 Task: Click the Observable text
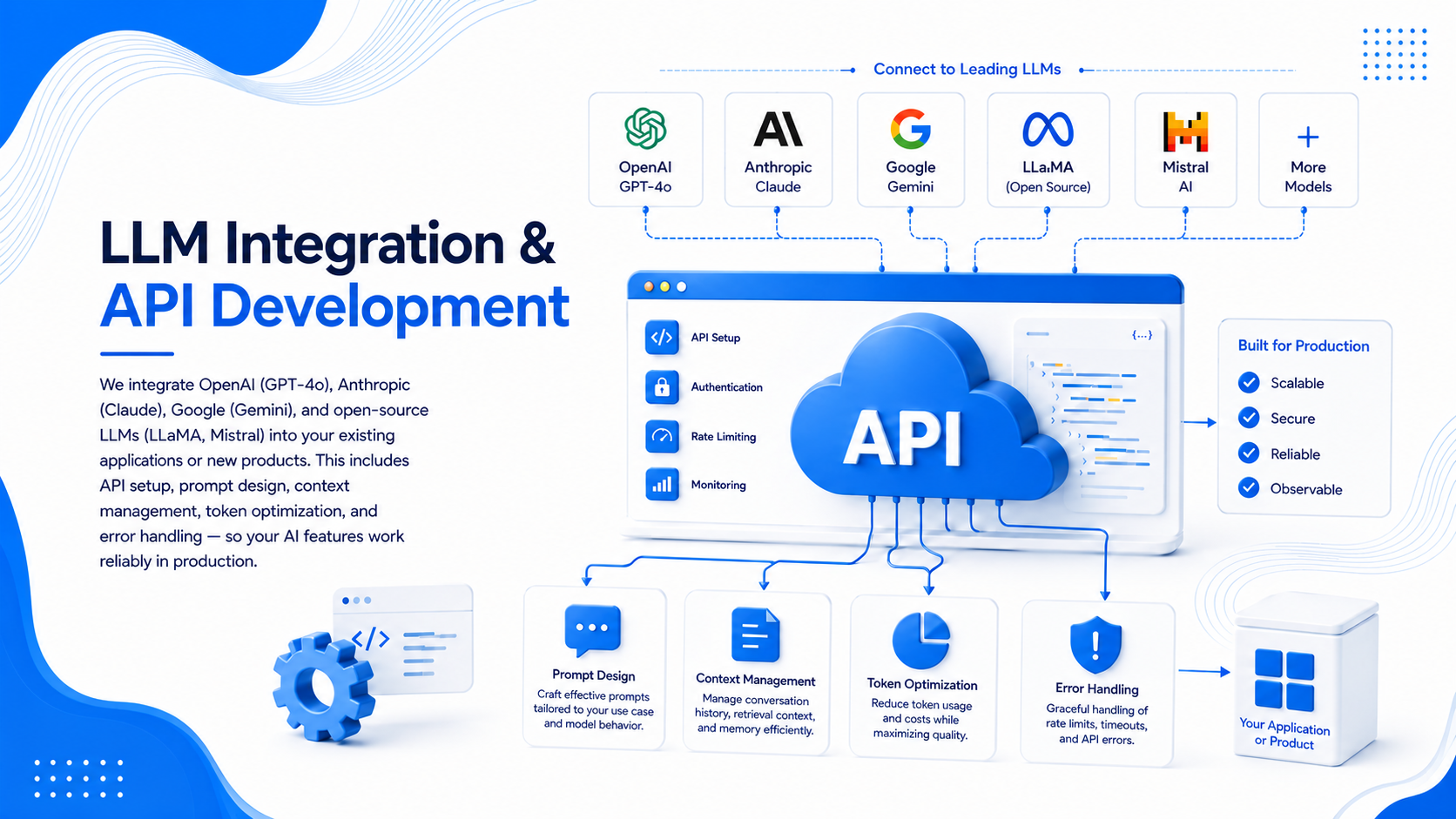click(1306, 489)
